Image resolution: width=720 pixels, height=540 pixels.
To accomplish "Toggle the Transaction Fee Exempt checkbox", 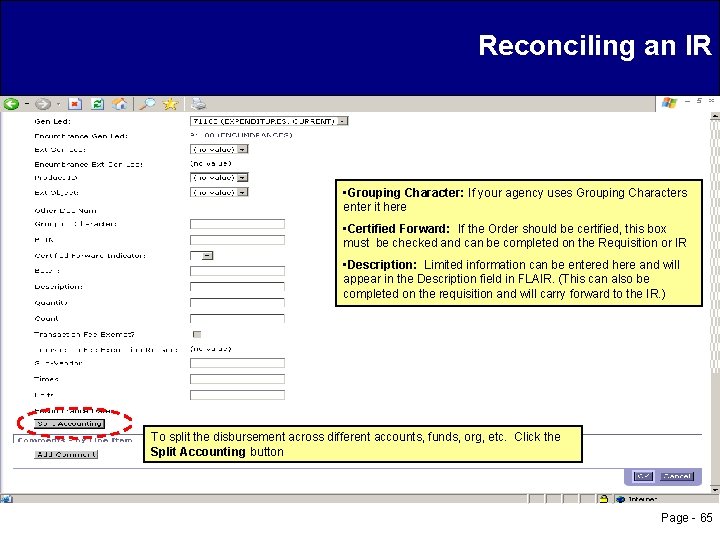I will [x=197, y=334].
